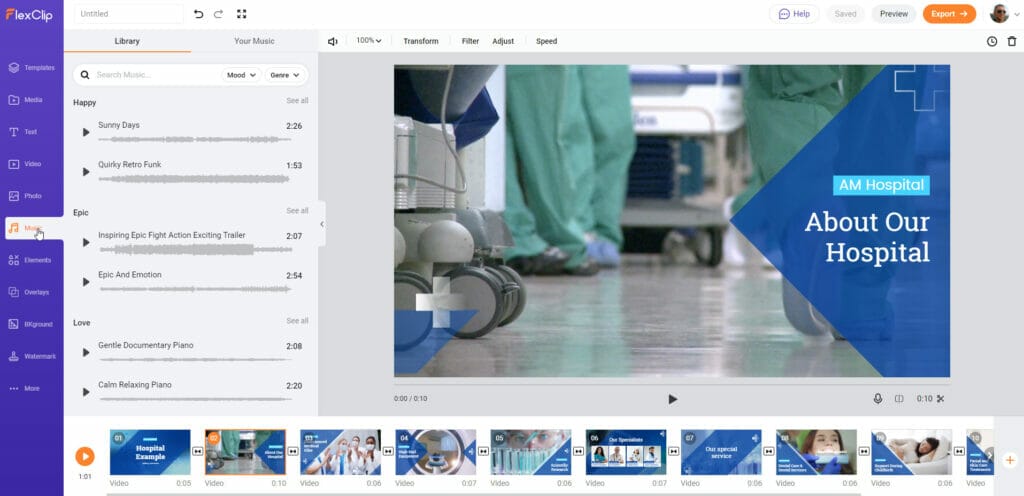The image size is (1024, 496).
Task: Open the Speed menu
Action: click(547, 41)
